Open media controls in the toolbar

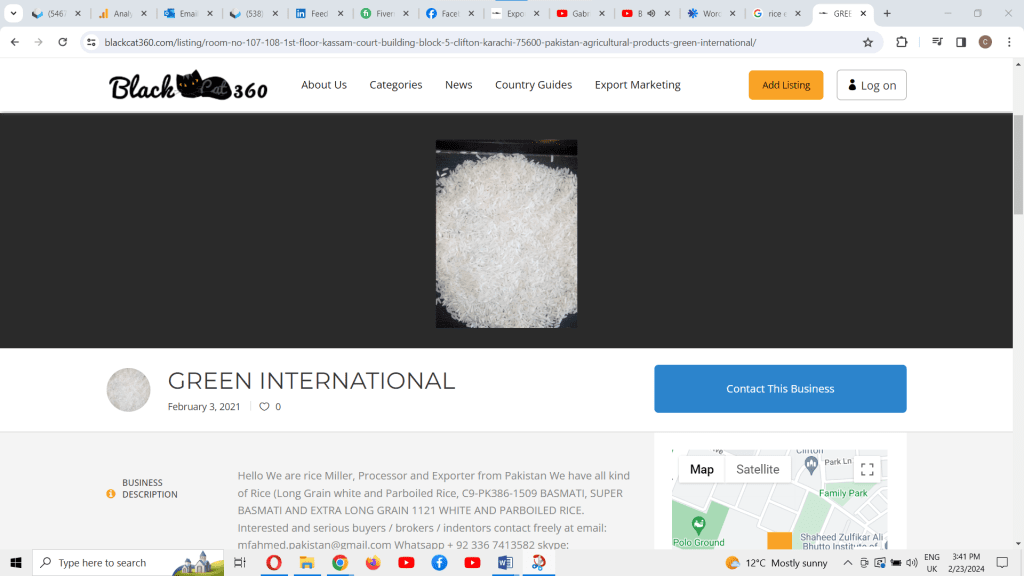pyautogui.click(x=937, y=42)
